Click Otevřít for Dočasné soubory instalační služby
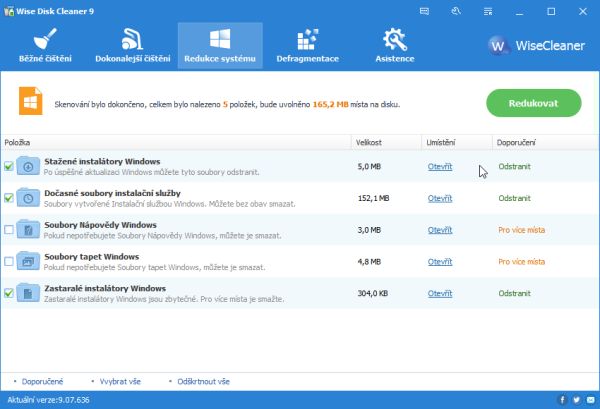The image size is (600, 409). [440, 198]
